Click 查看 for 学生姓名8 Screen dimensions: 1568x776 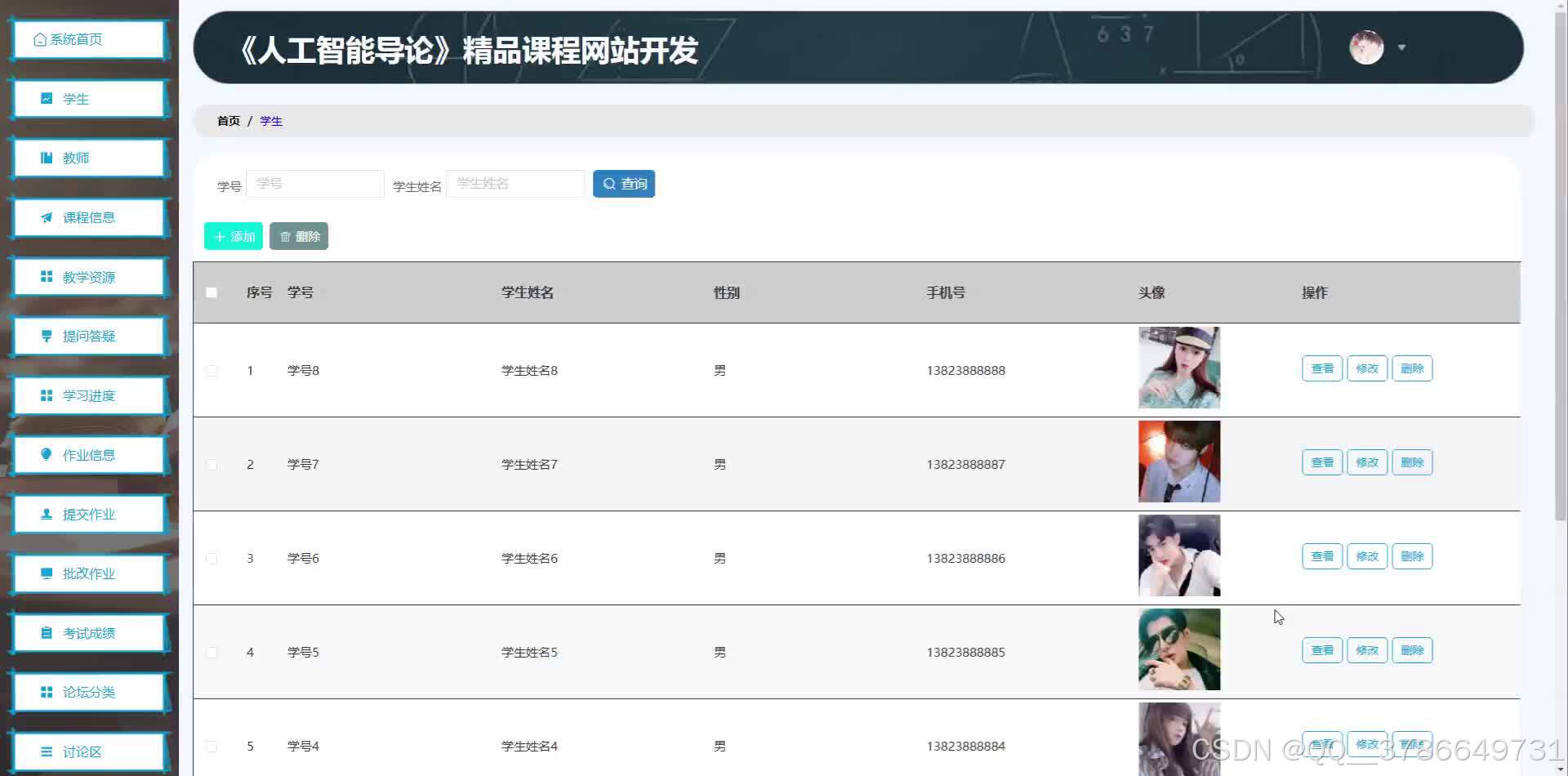[1322, 368]
